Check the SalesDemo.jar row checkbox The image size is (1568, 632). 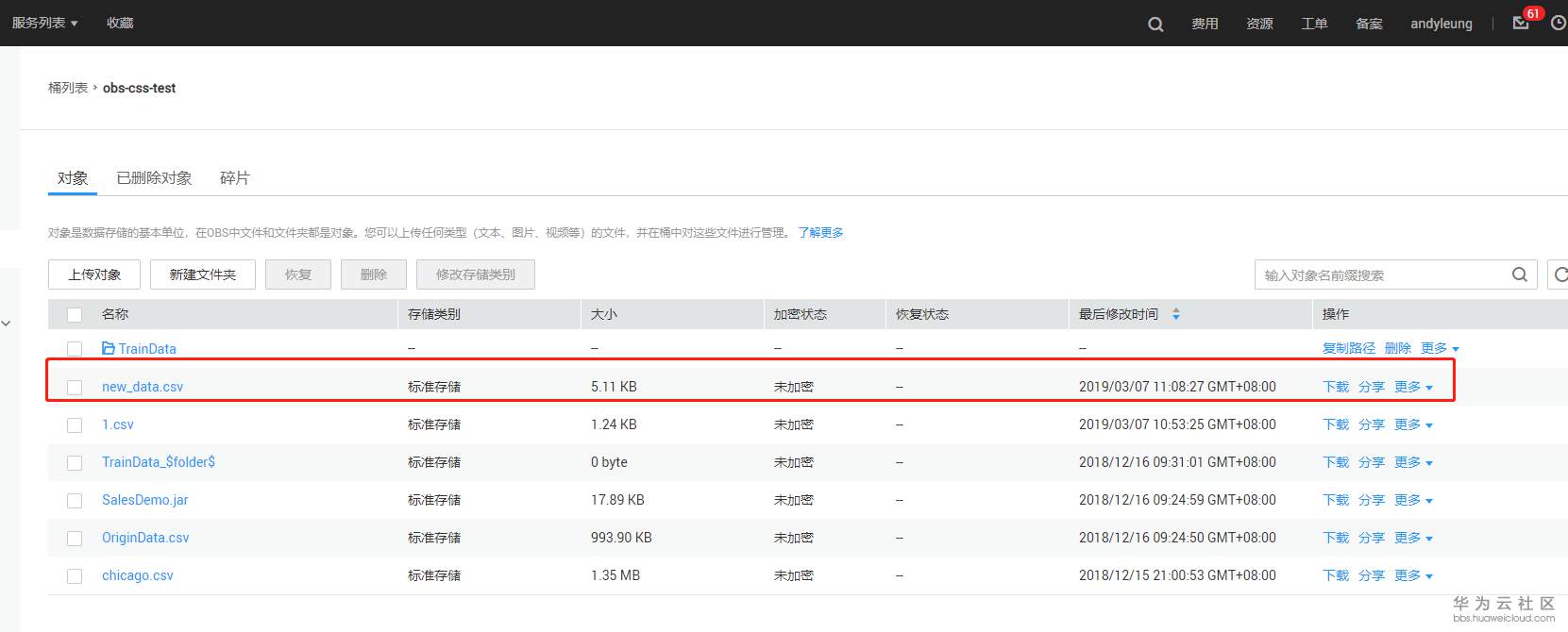tap(75, 501)
